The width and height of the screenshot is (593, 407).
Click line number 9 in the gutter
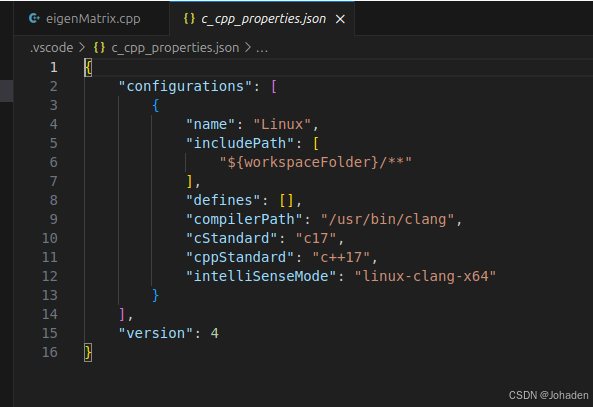[54, 219]
